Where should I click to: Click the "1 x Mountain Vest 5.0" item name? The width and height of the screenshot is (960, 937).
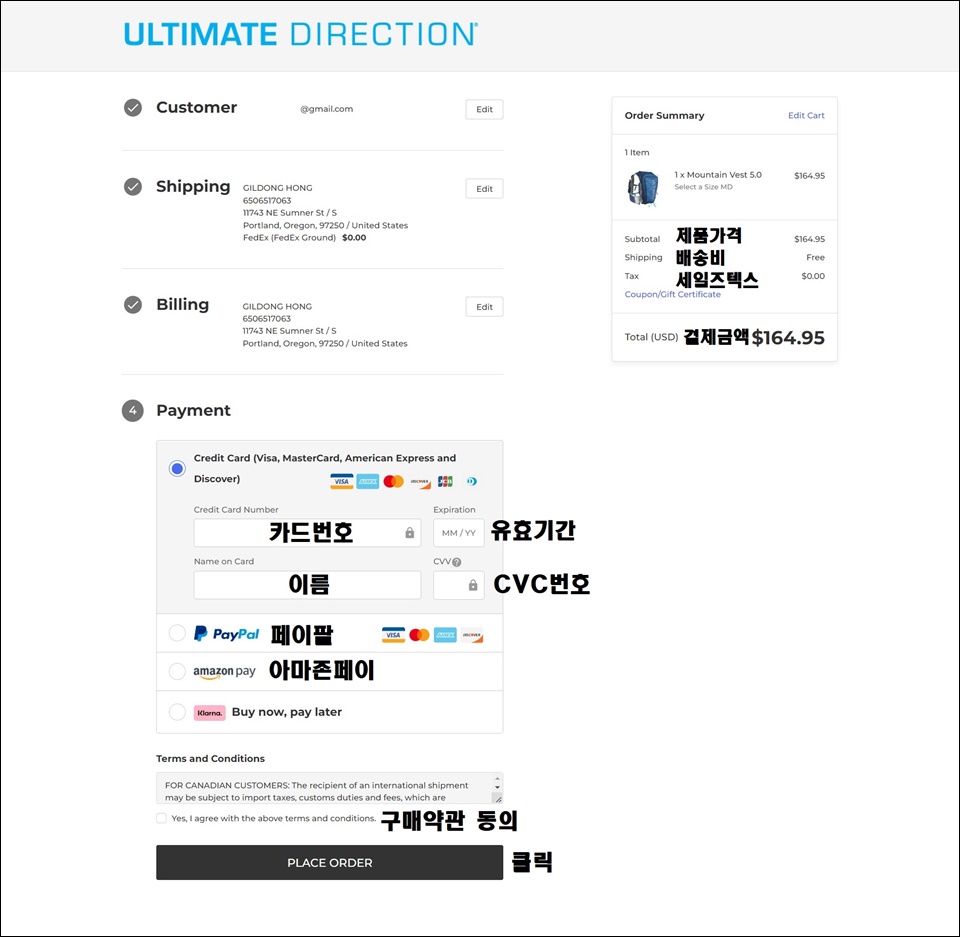718,175
